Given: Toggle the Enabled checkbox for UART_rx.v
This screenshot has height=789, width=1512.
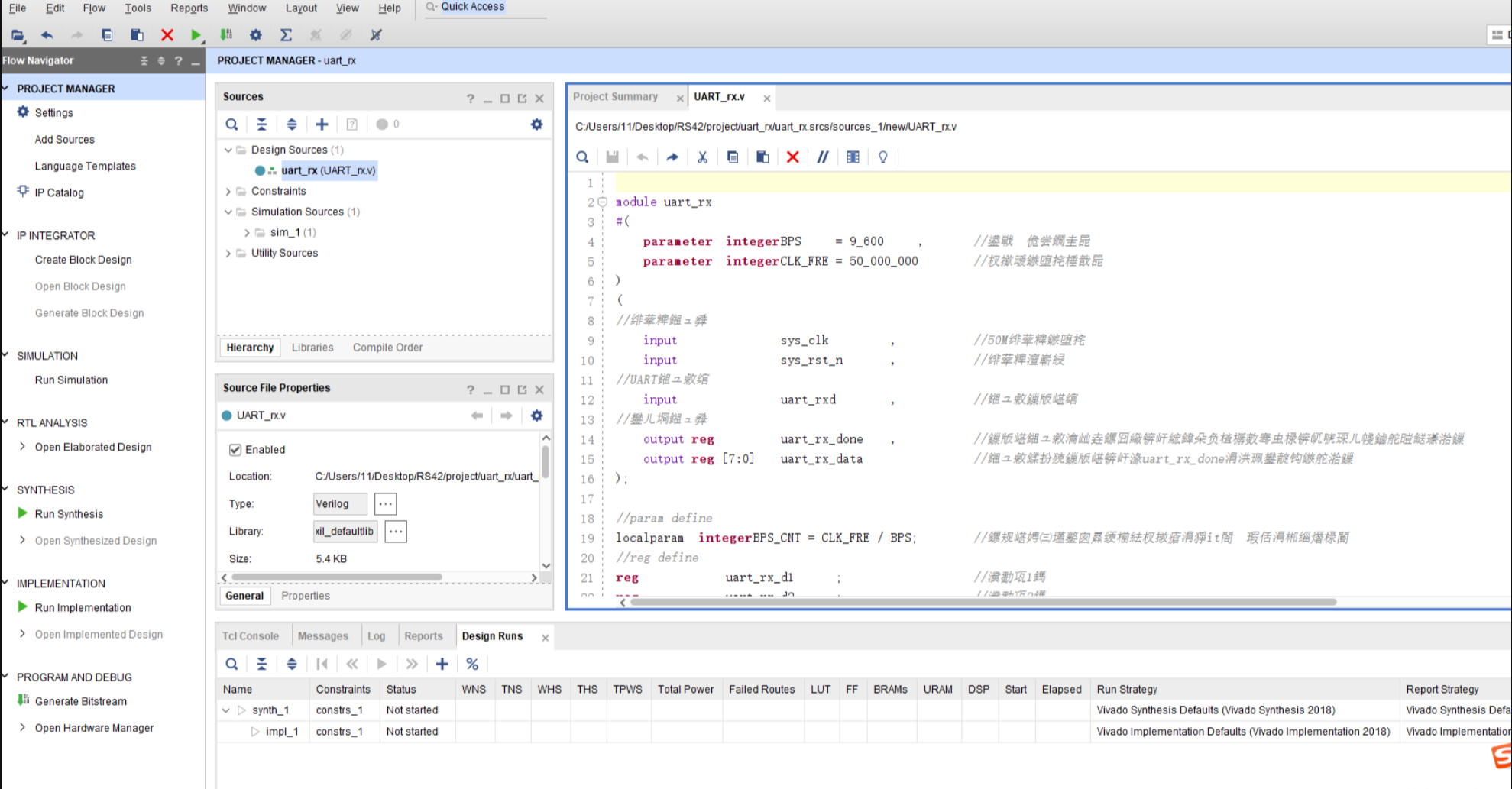Looking at the screenshot, I should click(235, 450).
